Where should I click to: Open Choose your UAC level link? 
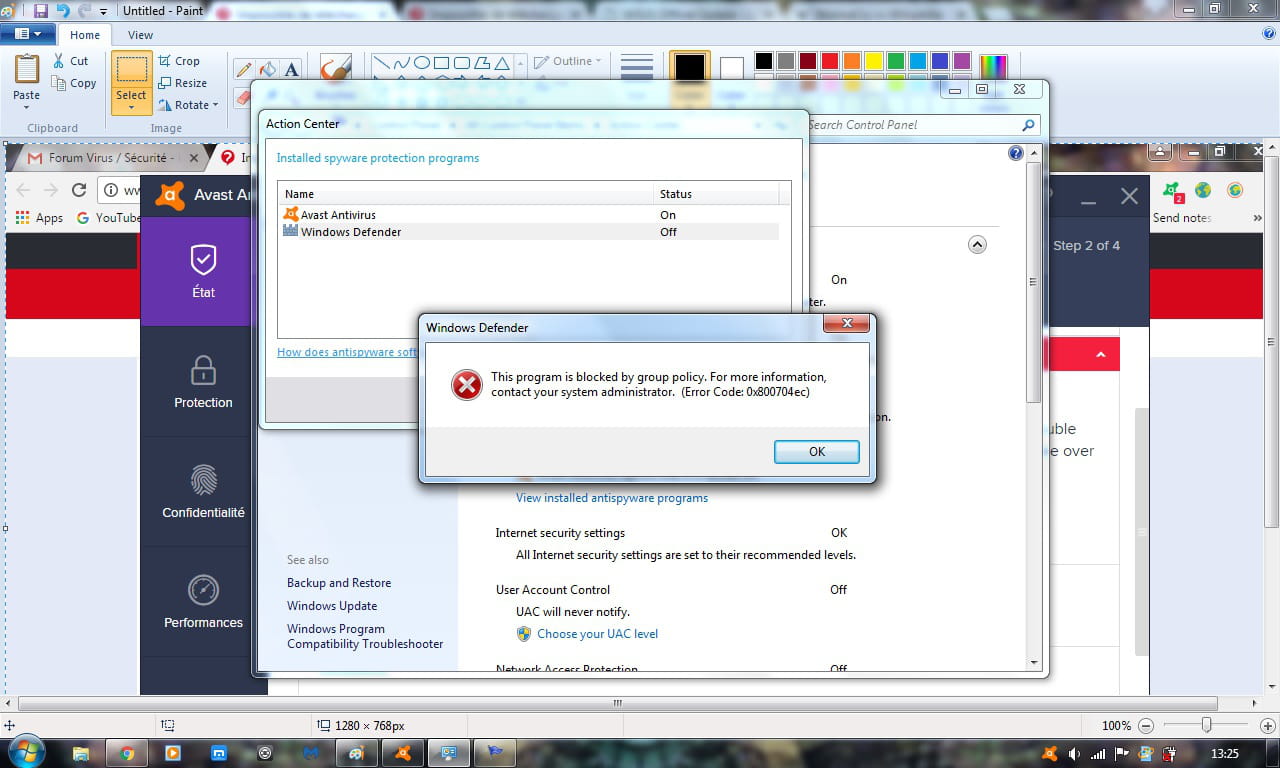(597, 634)
